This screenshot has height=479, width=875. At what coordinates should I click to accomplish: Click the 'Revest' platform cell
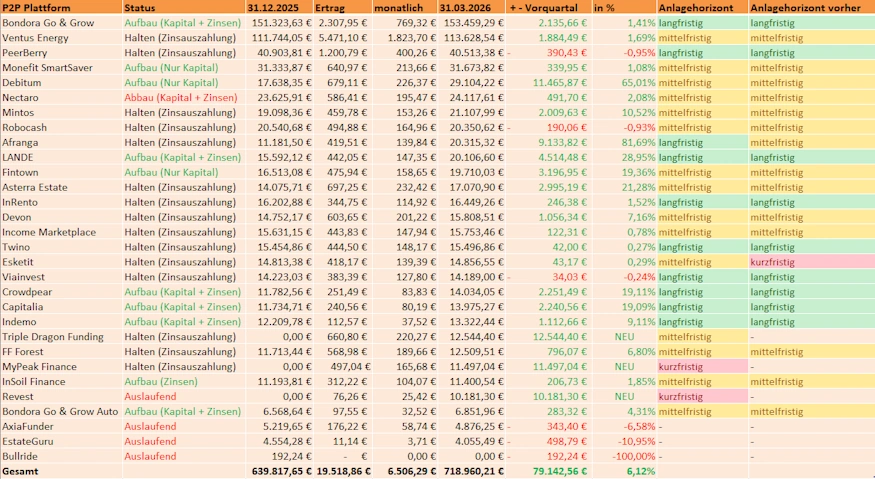[61, 396]
